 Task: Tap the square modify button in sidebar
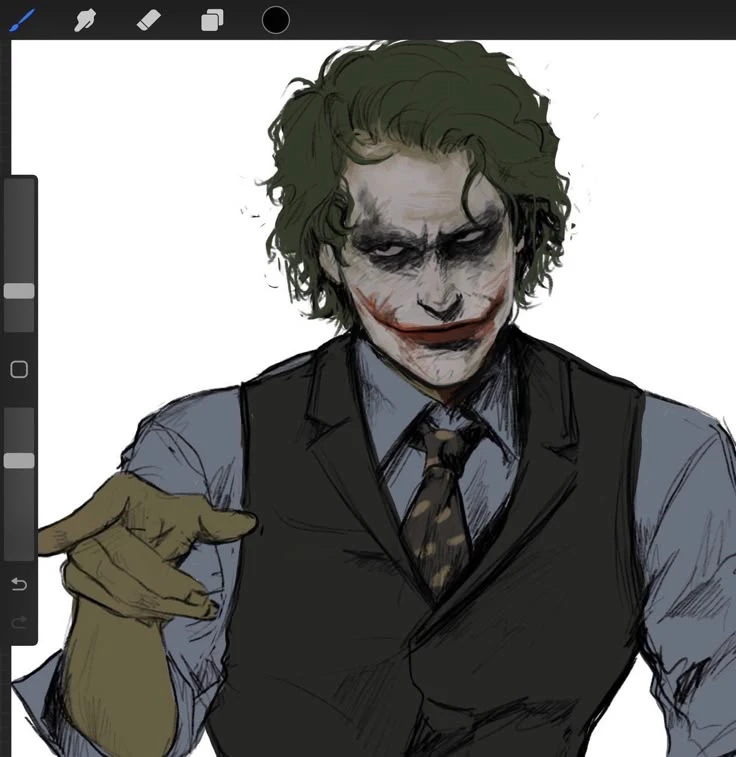pos(19,369)
